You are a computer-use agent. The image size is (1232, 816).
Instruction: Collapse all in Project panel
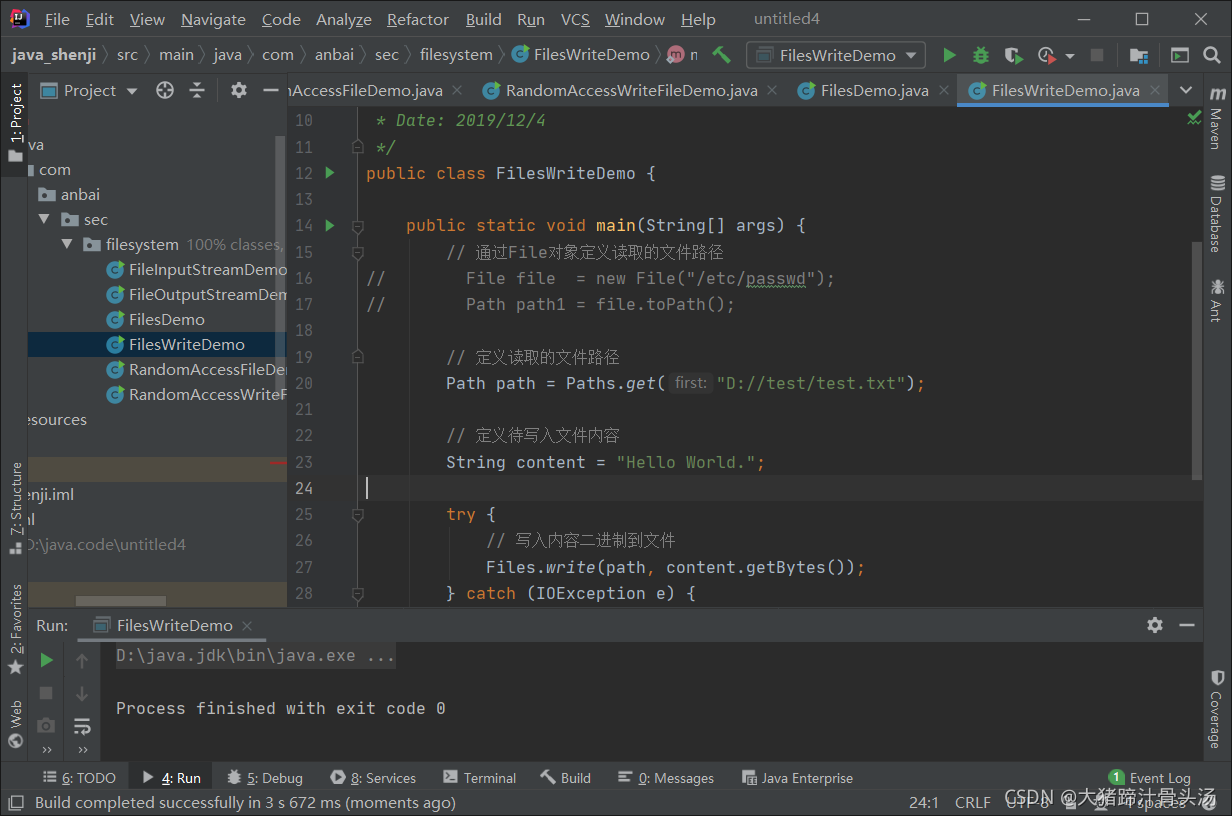pyautogui.click(x=197, y=90)
